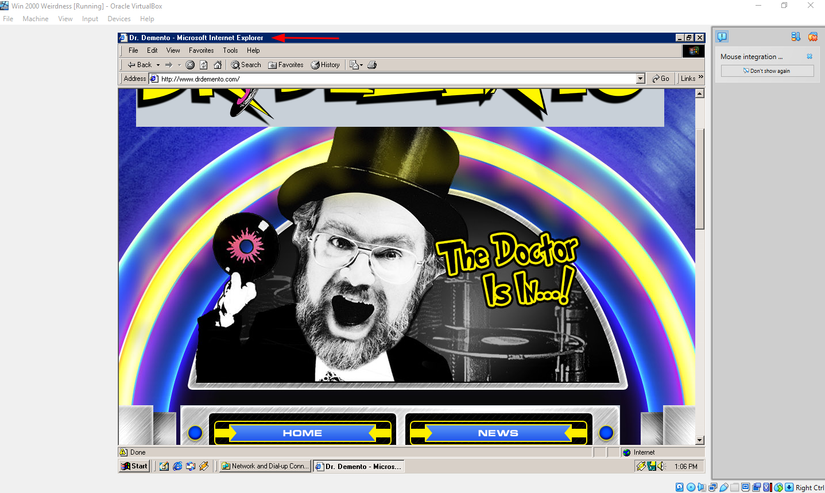Open the View menu in Internet Explorer

pyautogui.click(x=173, y=51)
